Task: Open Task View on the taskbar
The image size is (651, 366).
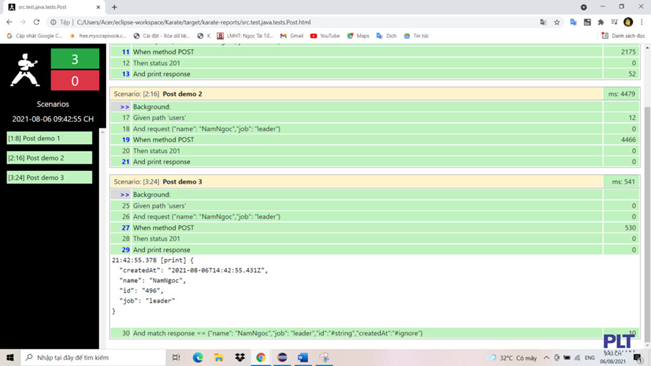Action: pyautogui.click(x=176, y=357)
